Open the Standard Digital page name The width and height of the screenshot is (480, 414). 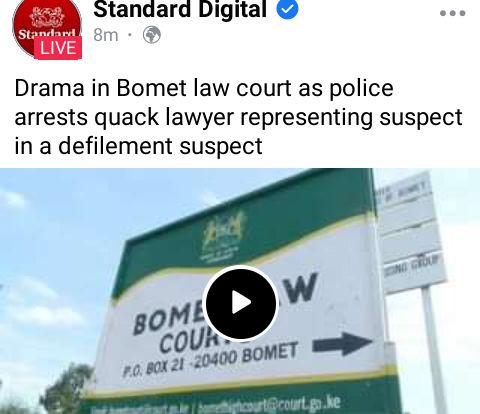[x=180, y=9]
